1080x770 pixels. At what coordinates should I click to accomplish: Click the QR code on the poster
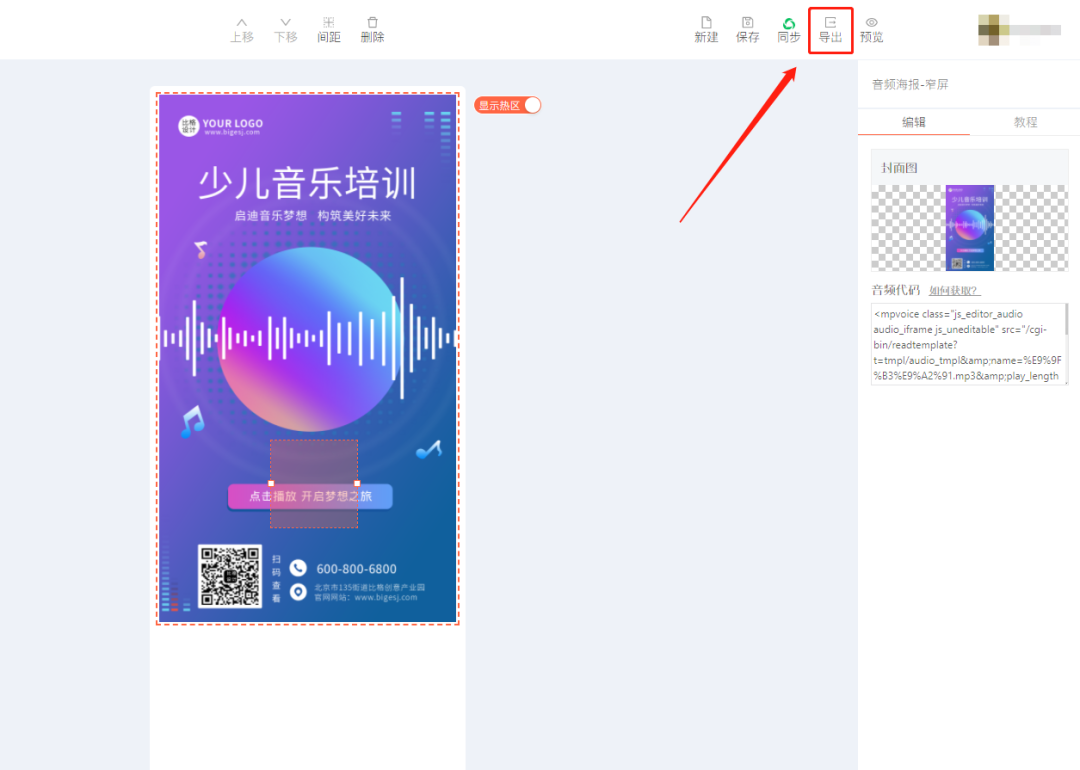pyautogui.click(x=230, y=576)
